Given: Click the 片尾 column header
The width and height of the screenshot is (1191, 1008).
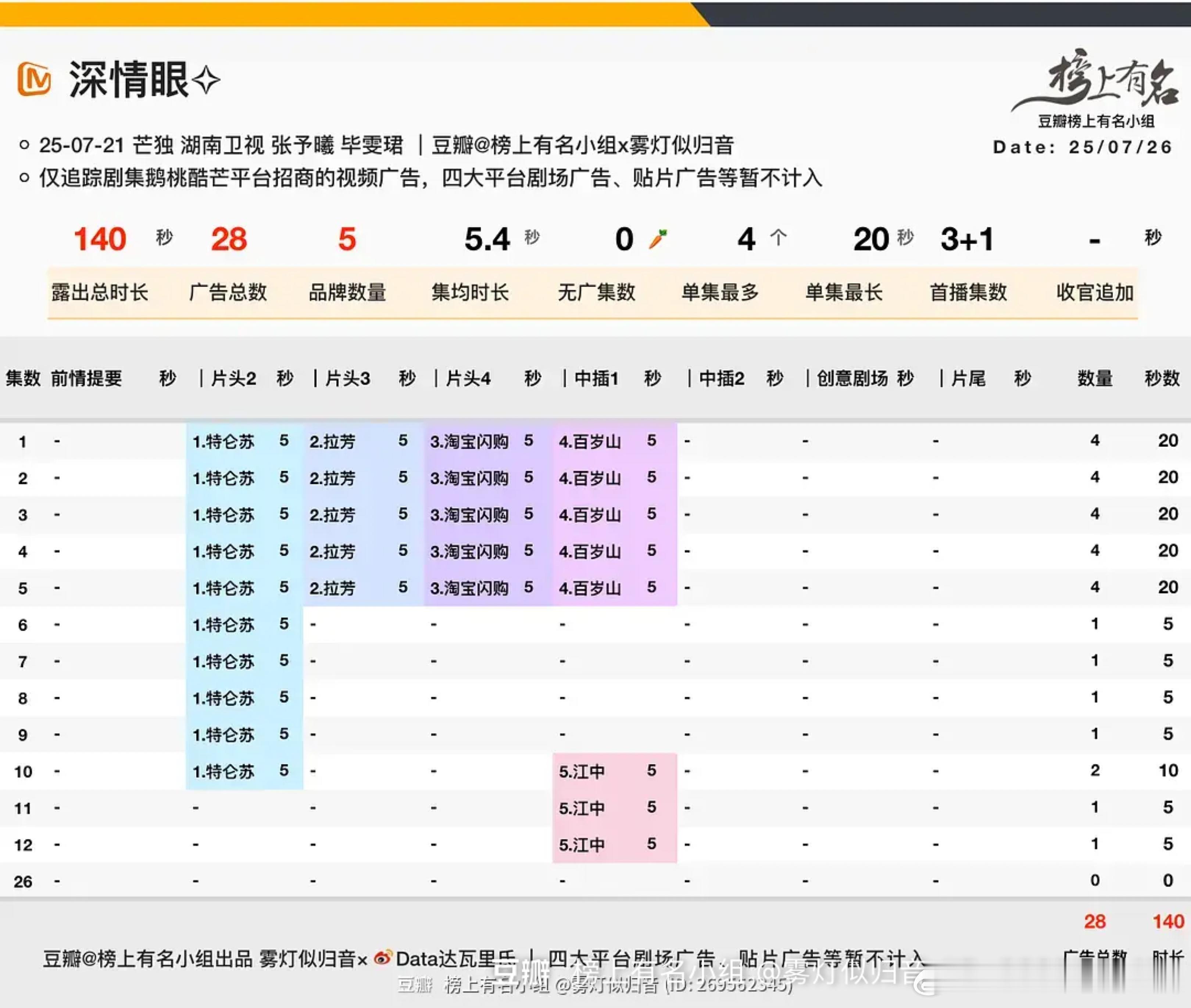Looking at the screenshot, I should coord(968,378).
